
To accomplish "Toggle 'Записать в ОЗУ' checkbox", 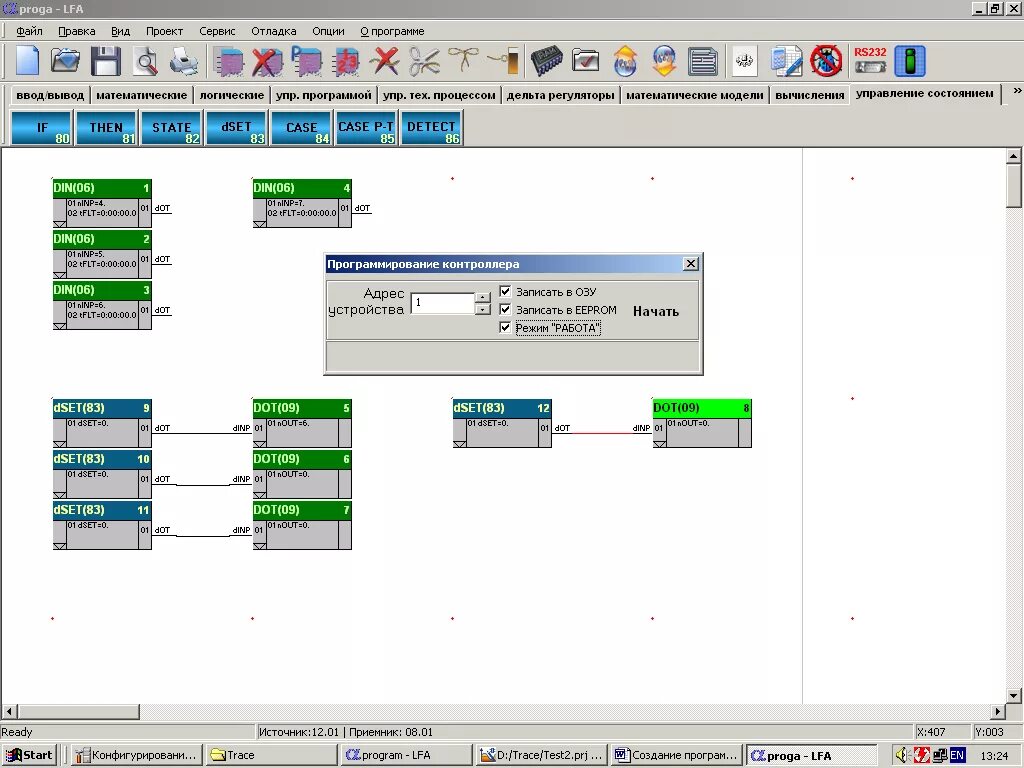I will 505,291.
